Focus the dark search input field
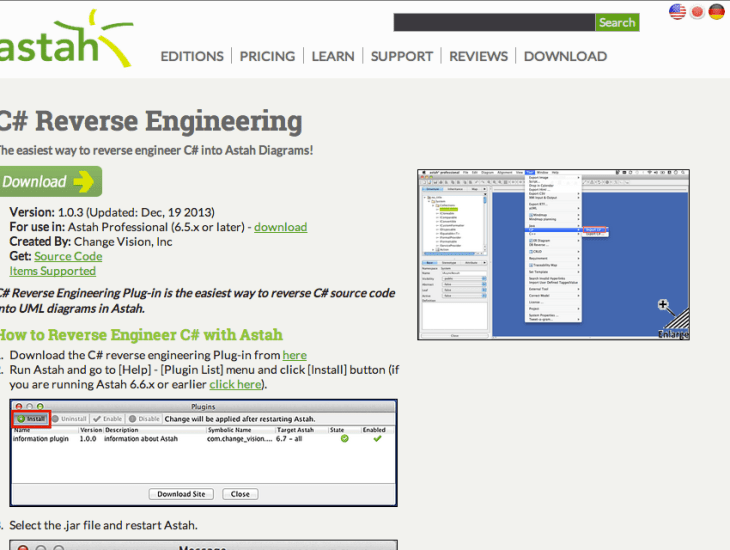The image size is (730, 550). point(494,22)
